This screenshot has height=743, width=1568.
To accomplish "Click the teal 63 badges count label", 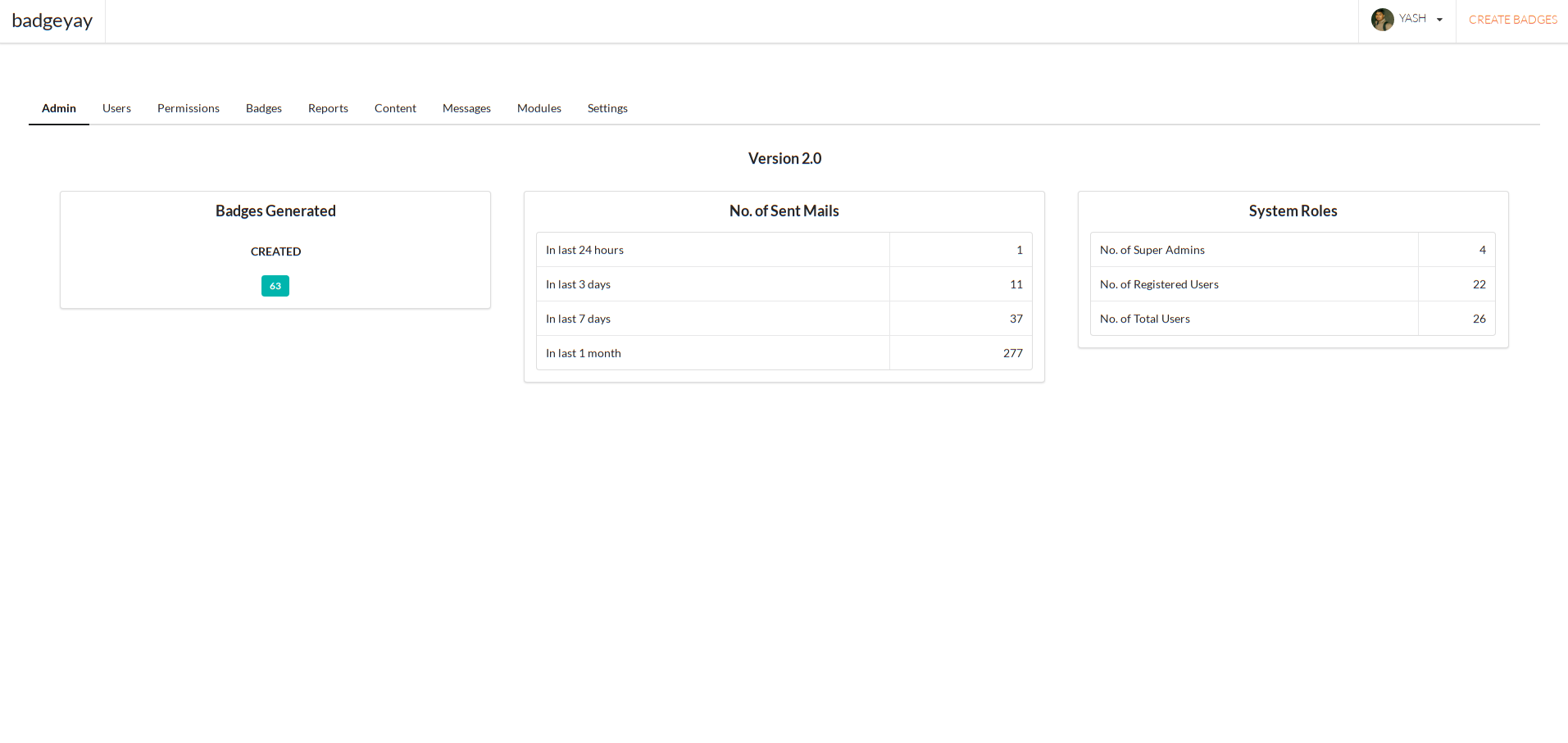I will point(275,286).
